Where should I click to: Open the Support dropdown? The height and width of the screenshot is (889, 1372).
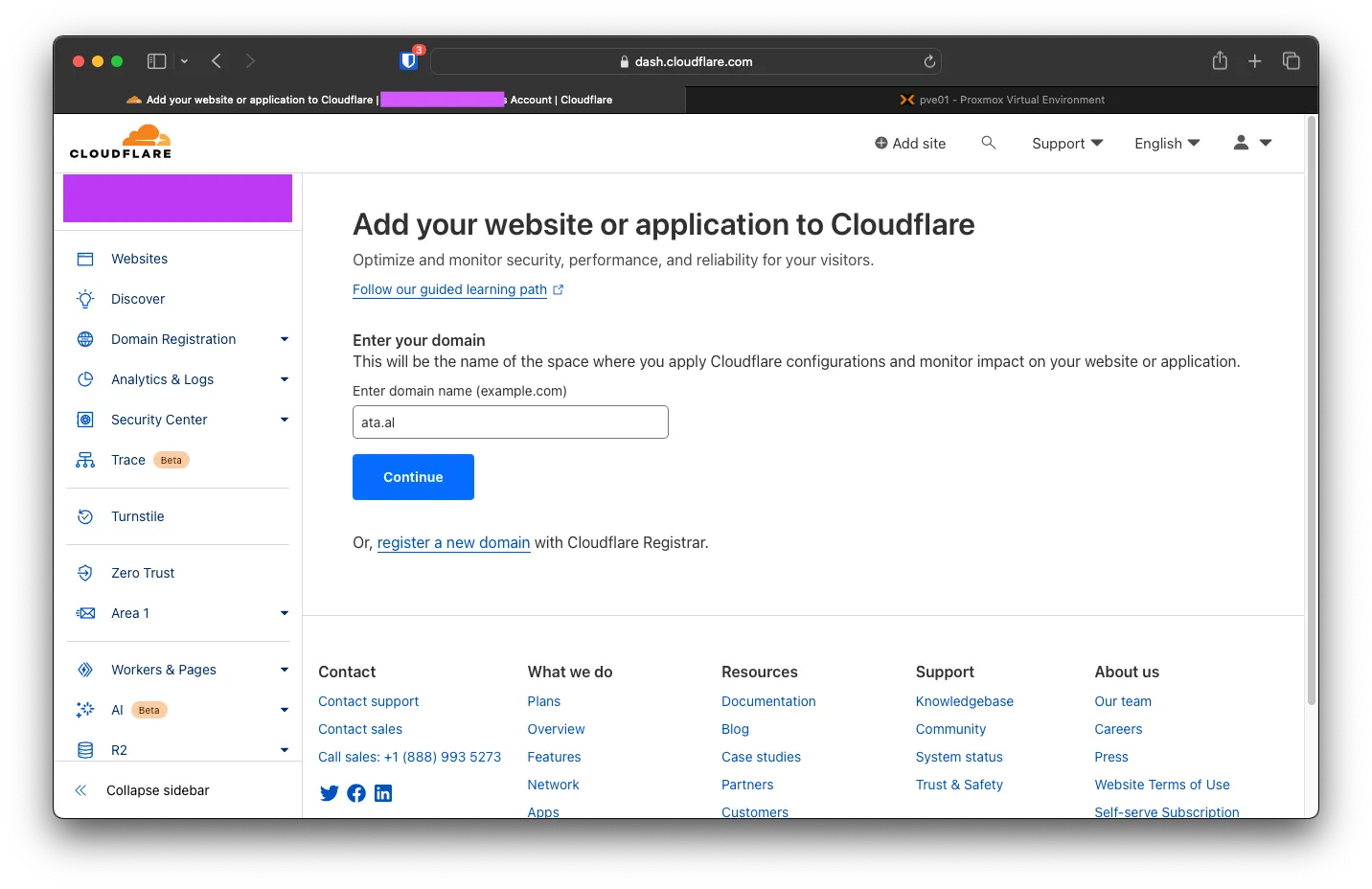click(x=1067, y=143)
